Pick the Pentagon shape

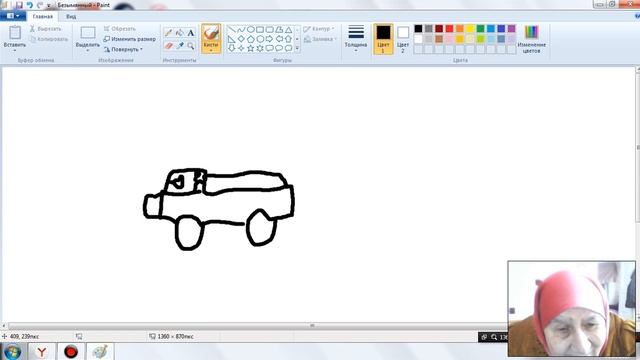(x=251, y=39)
